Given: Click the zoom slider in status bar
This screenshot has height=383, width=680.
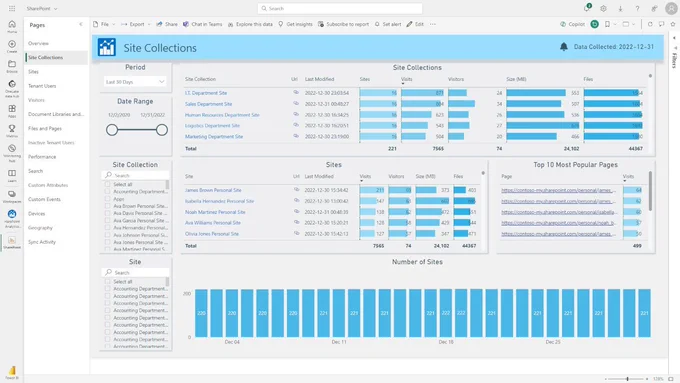Looking at the screenshot, I should pos(627,379).
